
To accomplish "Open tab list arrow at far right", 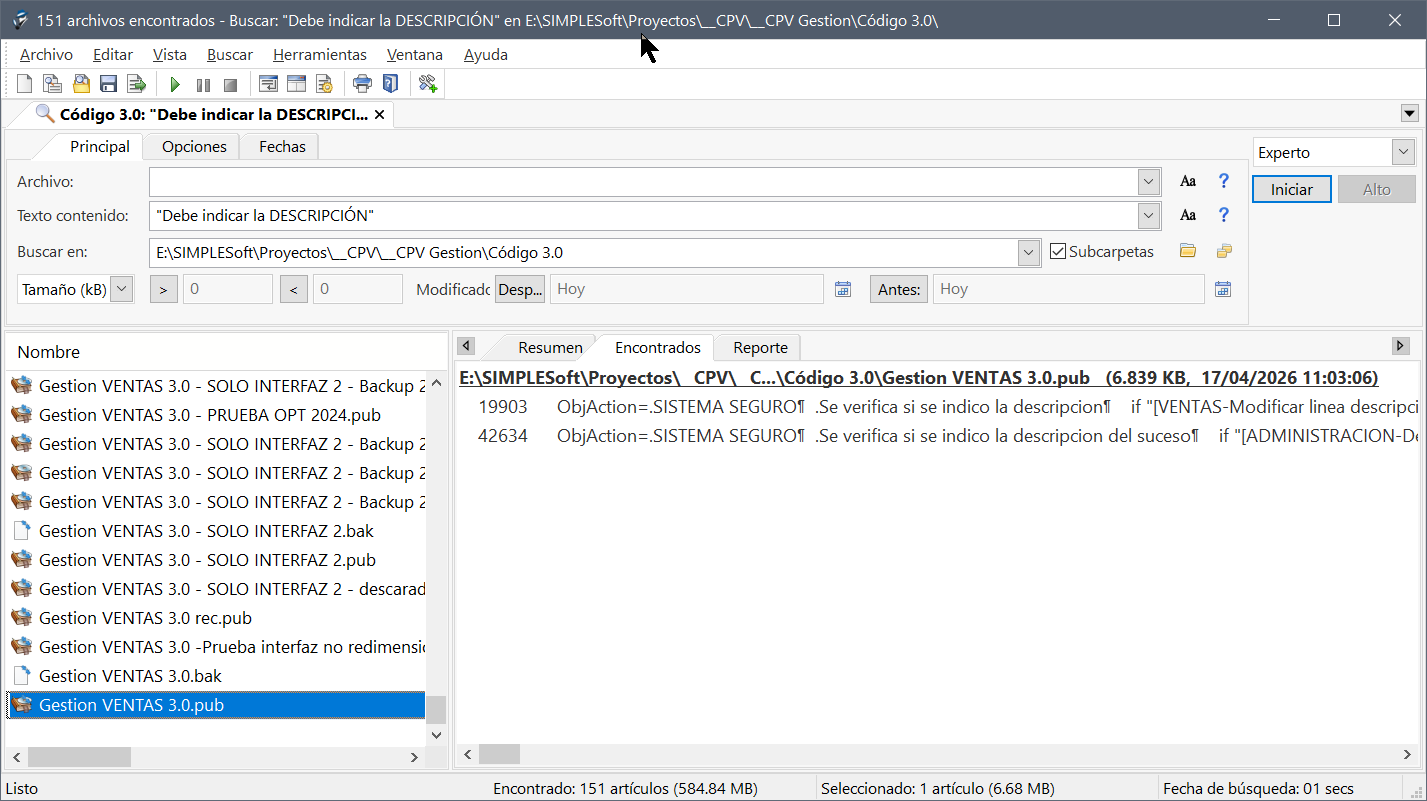I will pyautogui.click(x=1411, y=113).
